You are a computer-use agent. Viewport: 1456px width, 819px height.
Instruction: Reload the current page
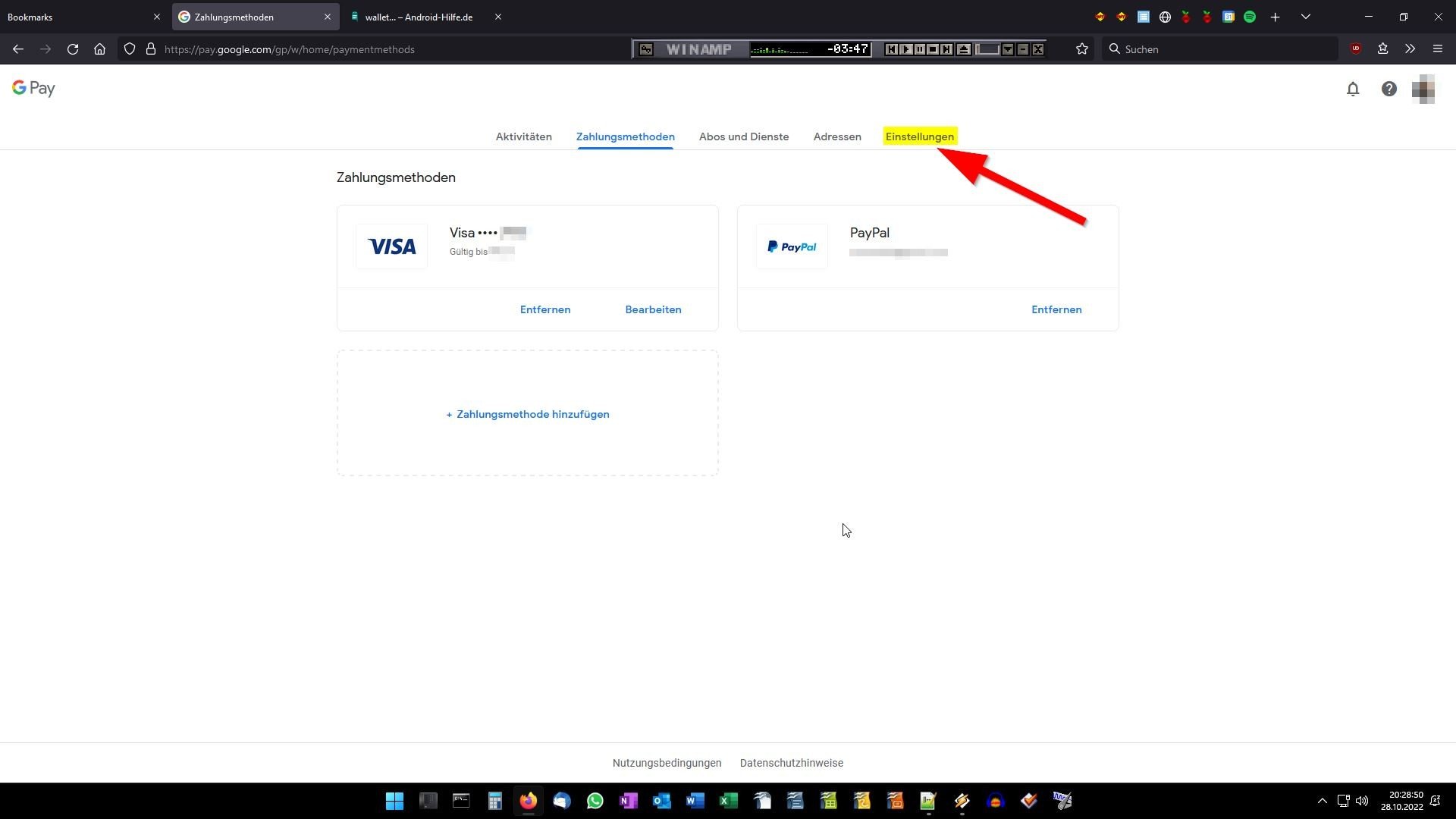(73, 49)
